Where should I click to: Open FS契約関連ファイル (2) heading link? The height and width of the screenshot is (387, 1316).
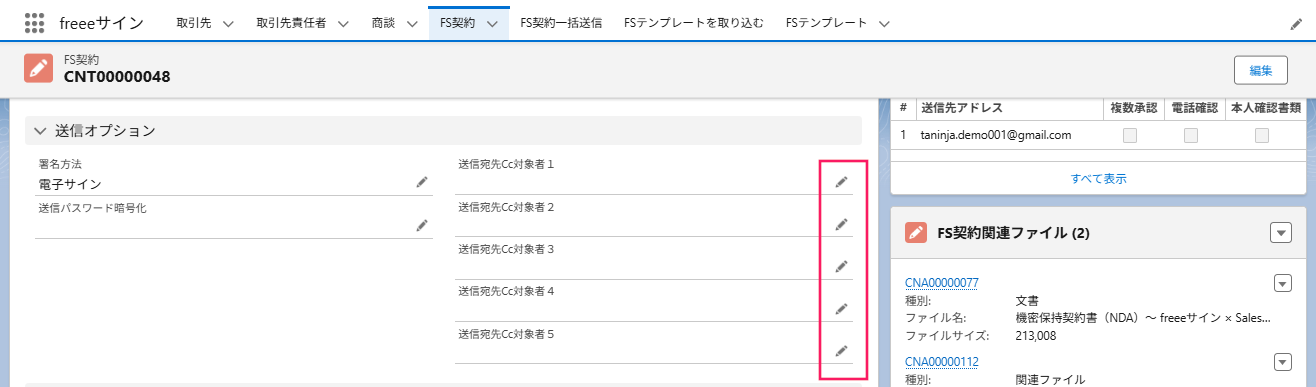[x=1013, y=233]
